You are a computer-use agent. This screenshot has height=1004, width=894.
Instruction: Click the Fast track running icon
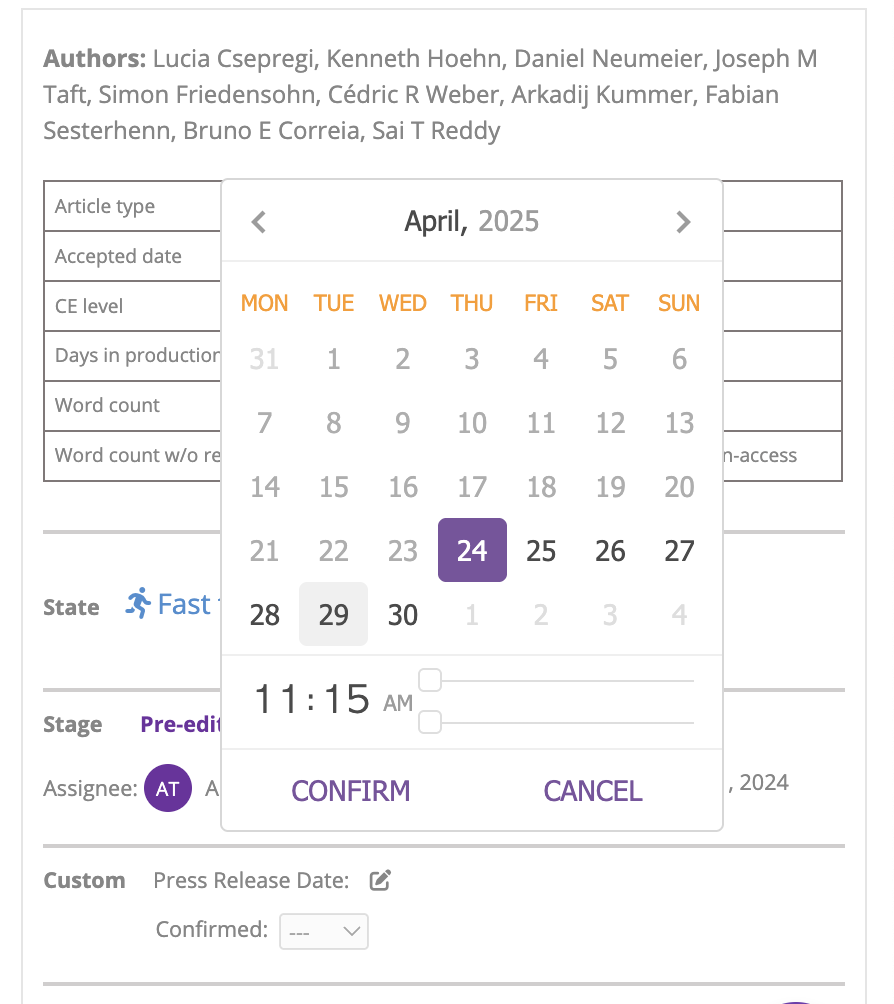[x=139, y=604]
